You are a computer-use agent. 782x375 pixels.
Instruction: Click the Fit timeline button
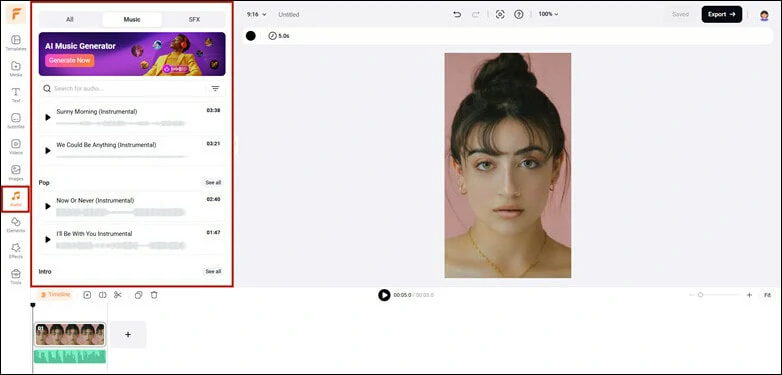tap(767, 295)
